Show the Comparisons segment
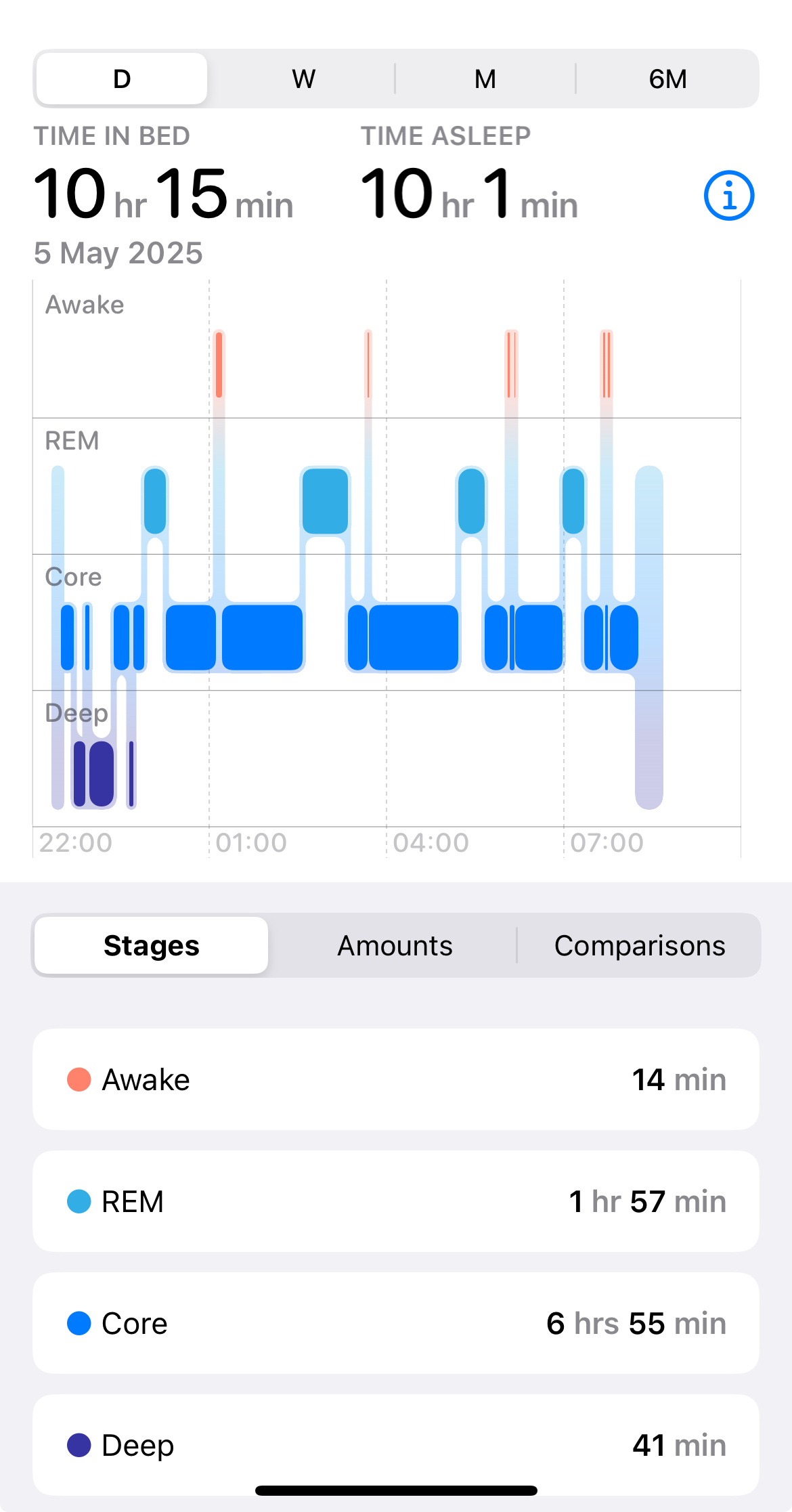The width and height of the screenshot is (792, 1512). pyautogui.click(x=639, y=945)
